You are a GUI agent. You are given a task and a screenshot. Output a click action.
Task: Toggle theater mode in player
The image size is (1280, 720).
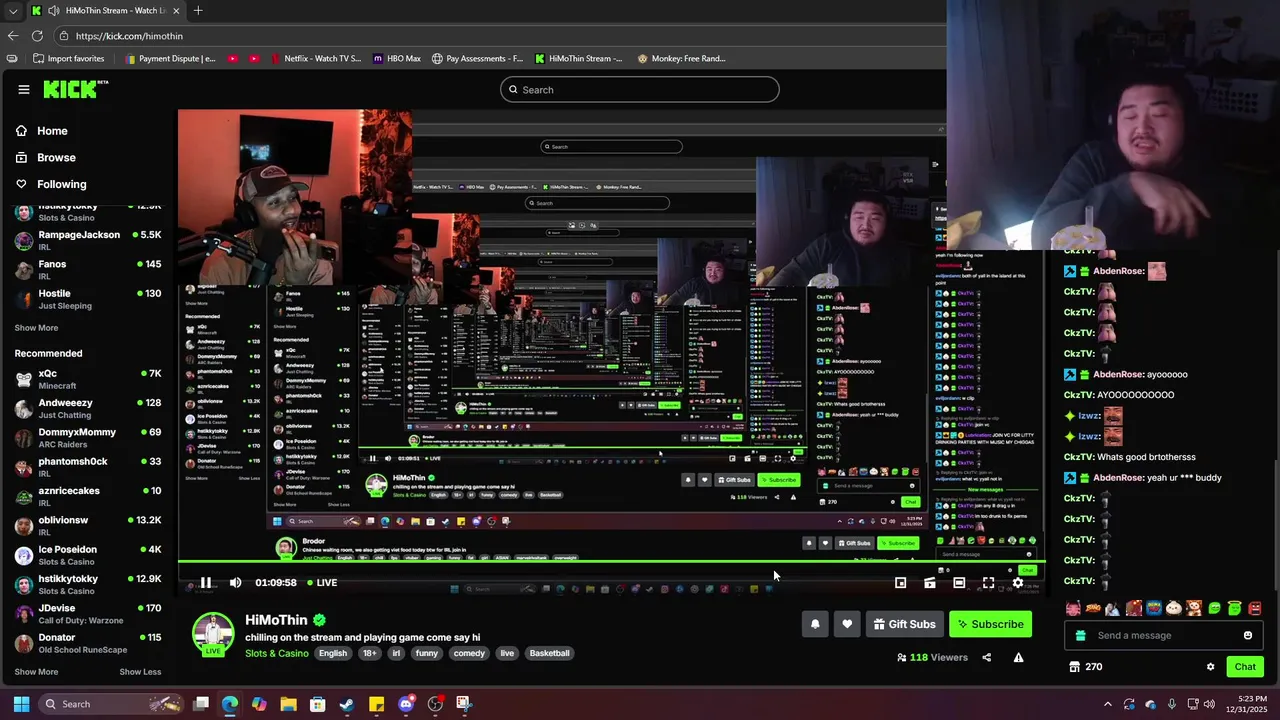[x=959, y=583]
